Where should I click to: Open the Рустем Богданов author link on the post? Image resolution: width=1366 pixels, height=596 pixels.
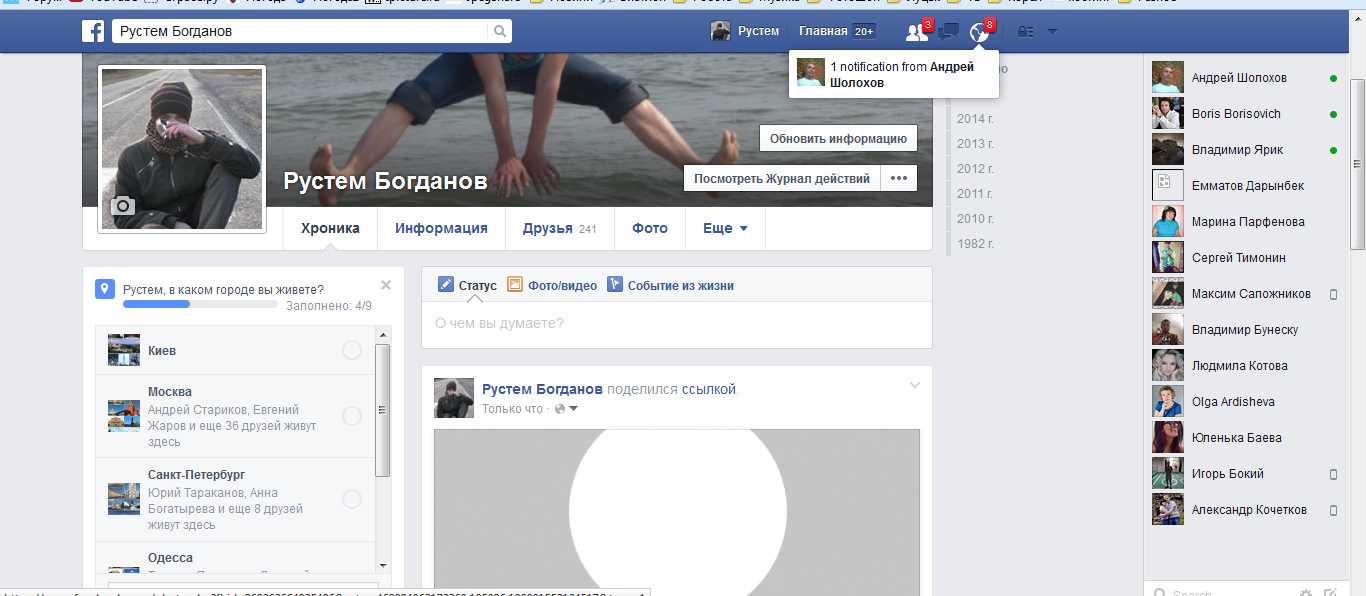543,389
